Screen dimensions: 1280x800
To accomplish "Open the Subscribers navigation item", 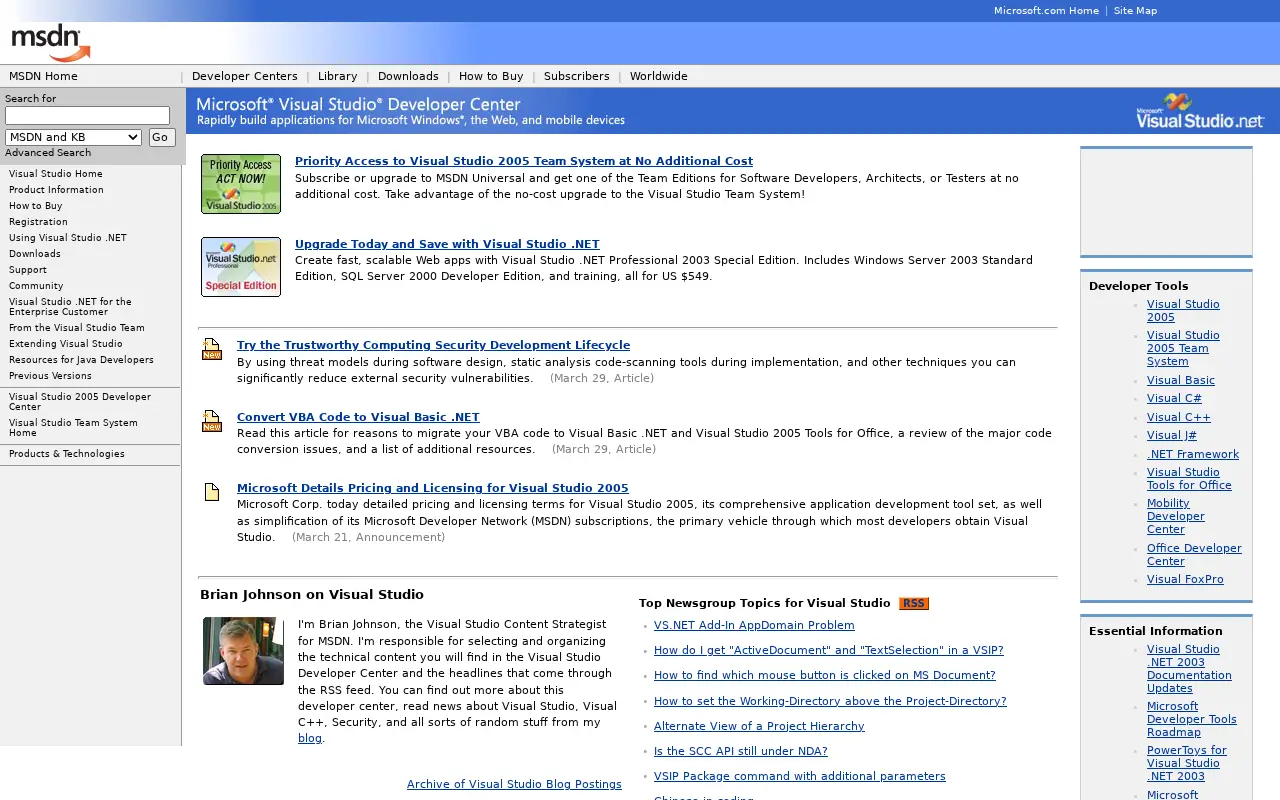I will [577, 76].
